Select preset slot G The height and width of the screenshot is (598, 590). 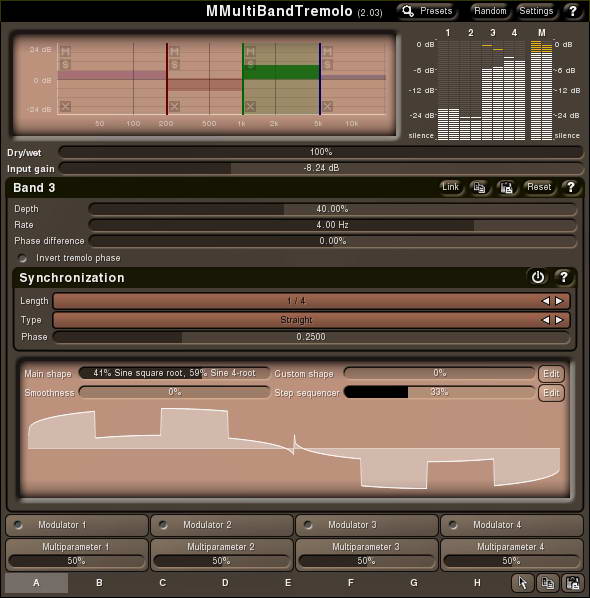click(414, 583)
